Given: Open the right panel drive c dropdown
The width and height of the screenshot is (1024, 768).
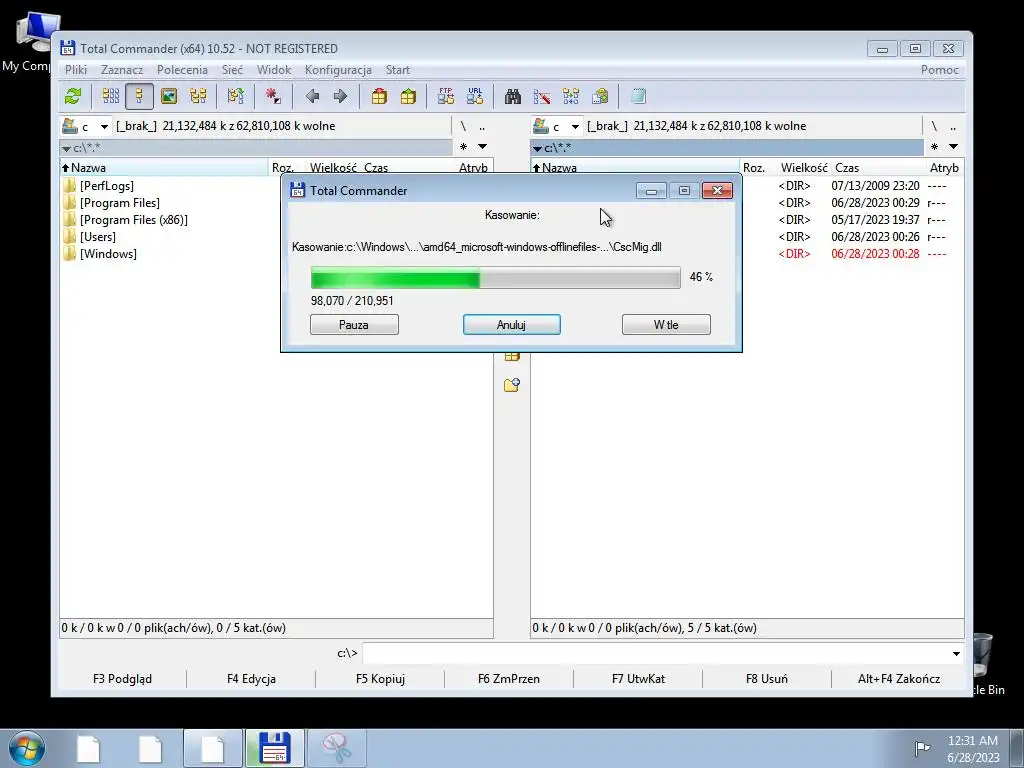Looking at the screenshot, I should click(x=575, y=127).
